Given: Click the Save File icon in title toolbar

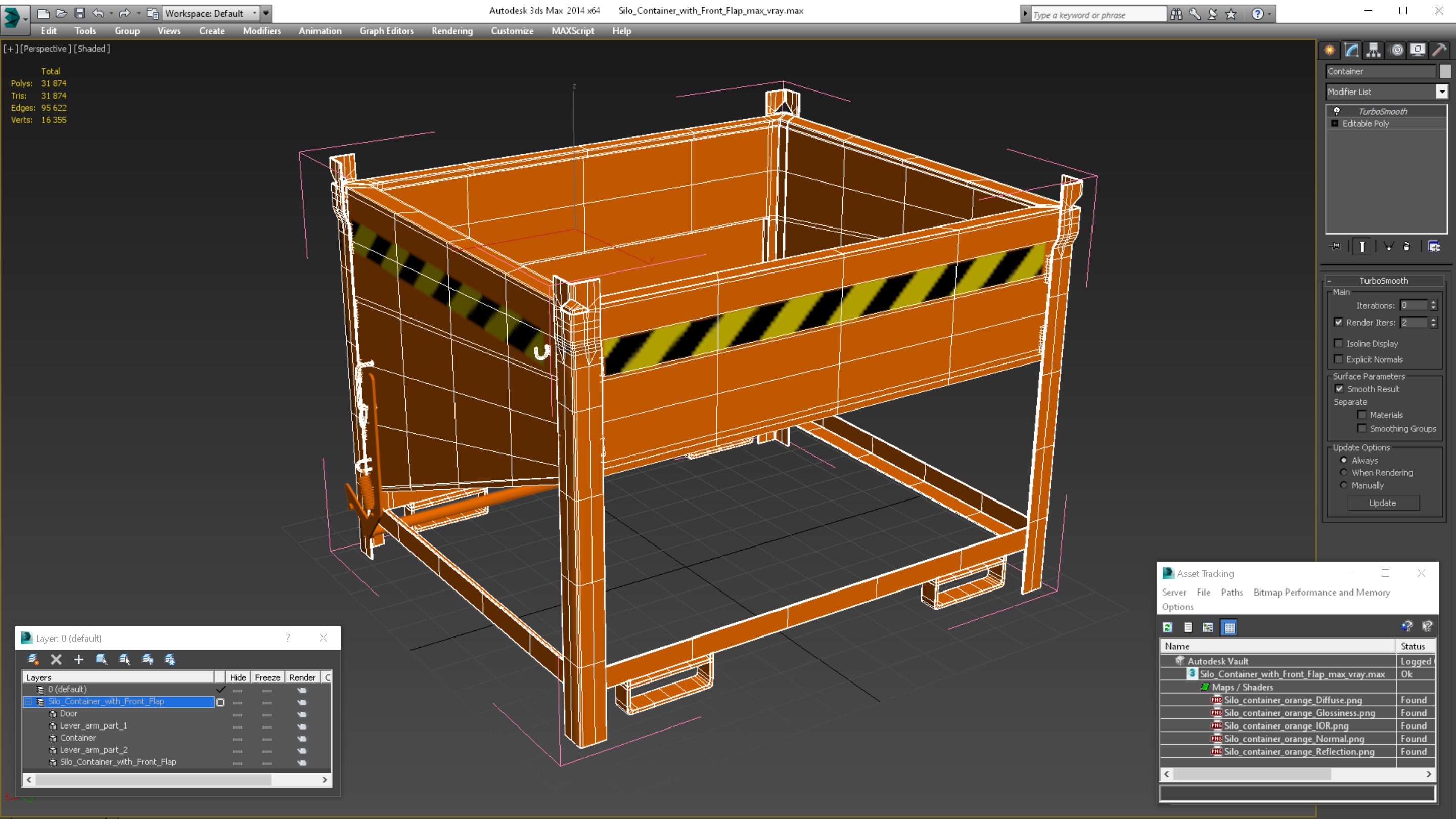Looking at the screenshot, I should pos(80,13).
